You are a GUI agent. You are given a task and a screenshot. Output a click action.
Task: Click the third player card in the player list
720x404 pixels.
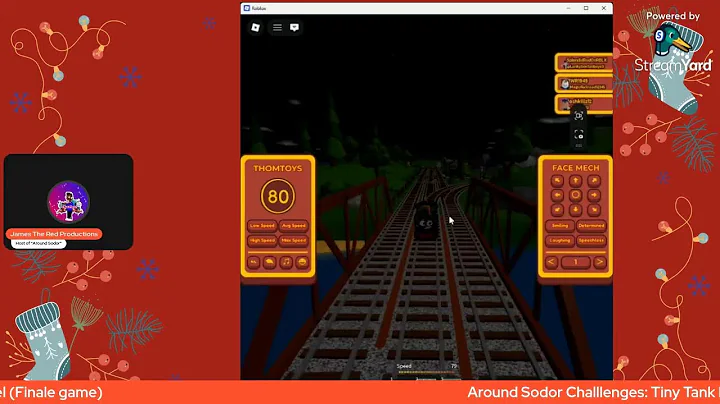(584, 104)
